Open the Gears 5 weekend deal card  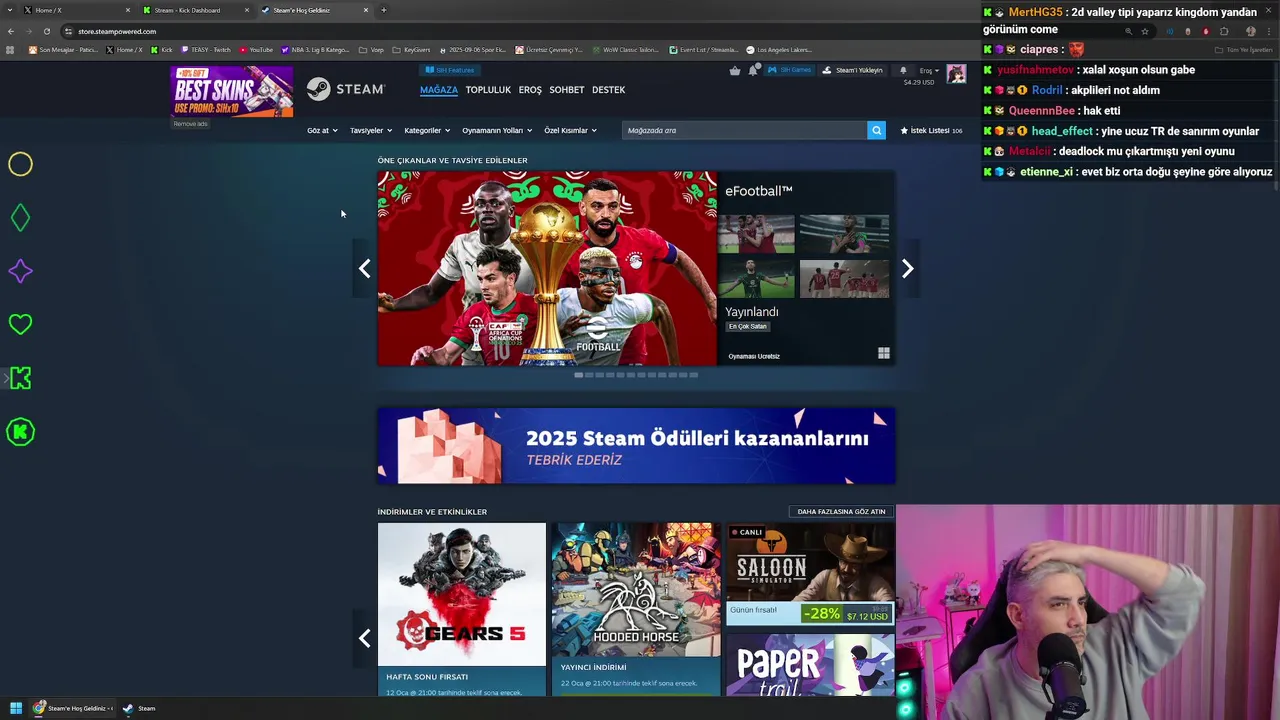[462, 609]
